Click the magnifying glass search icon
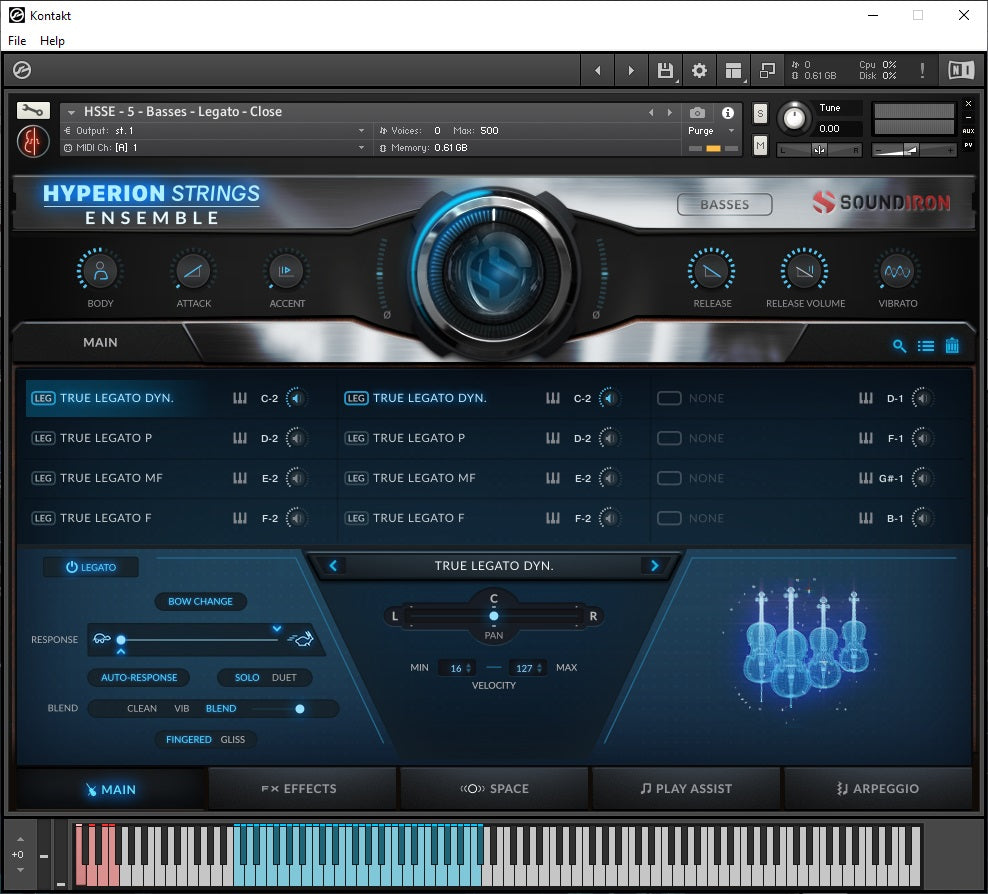The height and width of the screenshot is (894, 988). click(x=899, y=346)
